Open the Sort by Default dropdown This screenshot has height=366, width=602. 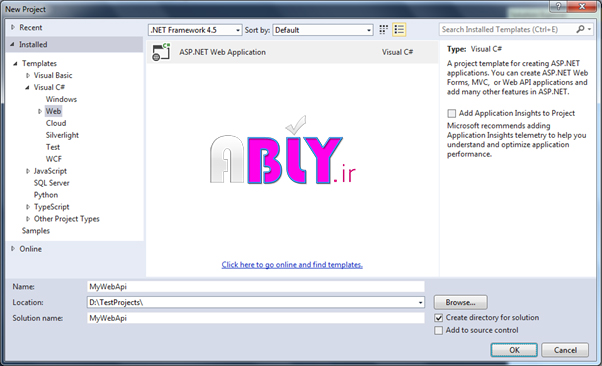323,30
